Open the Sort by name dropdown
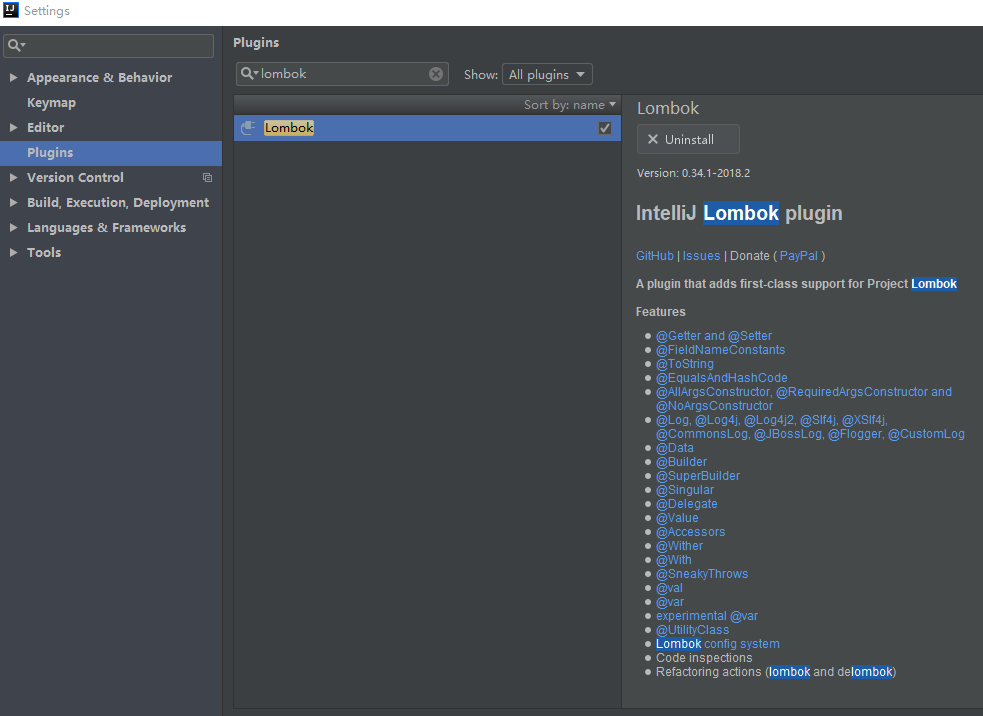983x716 pixels. click(570, 105)
